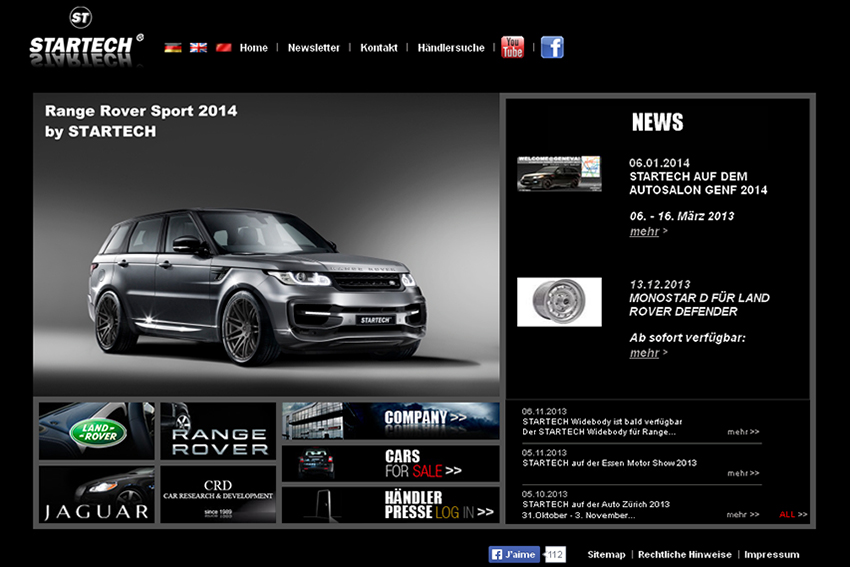The image size is (850, 567).
Task: Click the NEWS section heading
Action: [x=658, y=122]
